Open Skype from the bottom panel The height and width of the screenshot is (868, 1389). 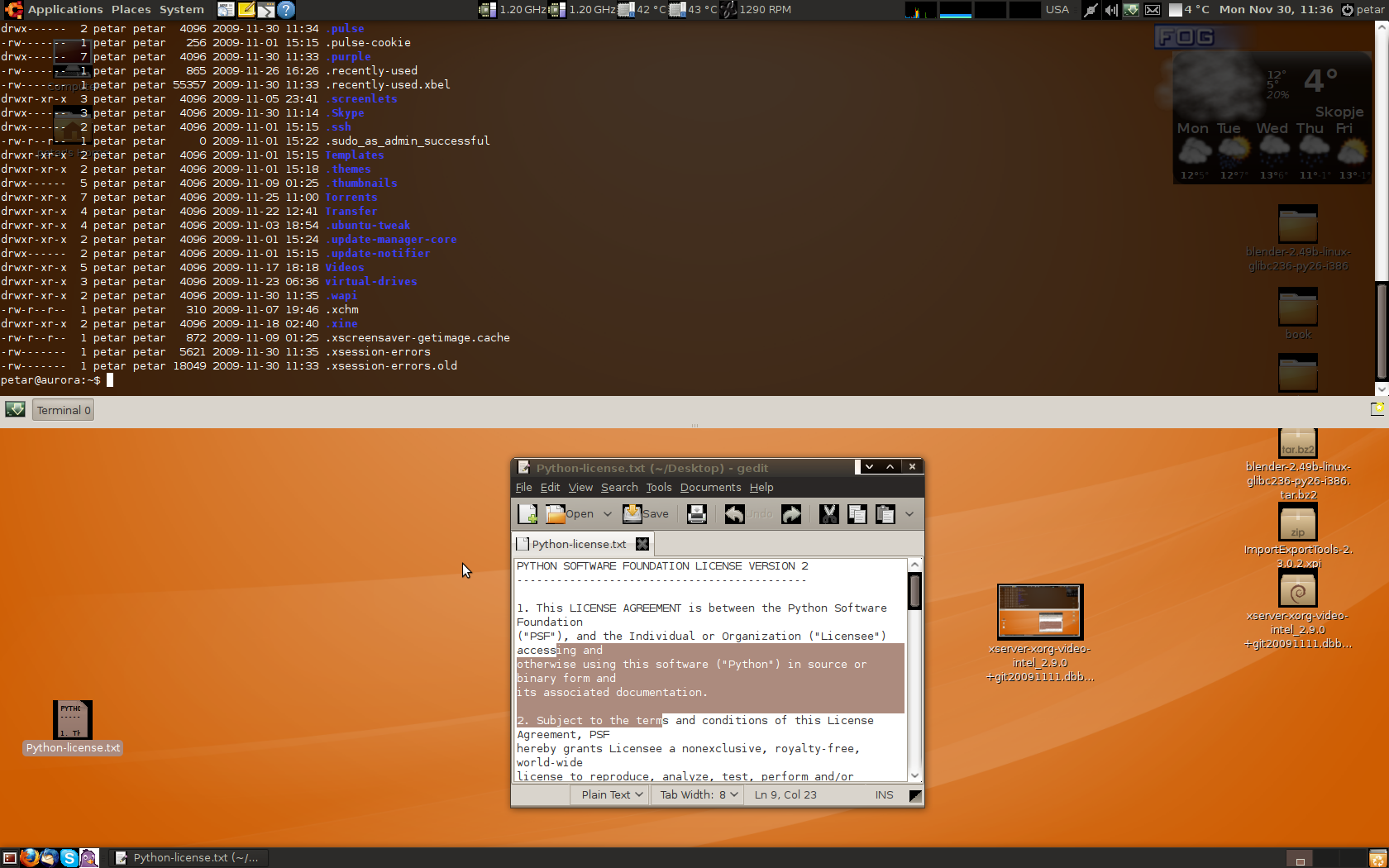tap(69, 857)
